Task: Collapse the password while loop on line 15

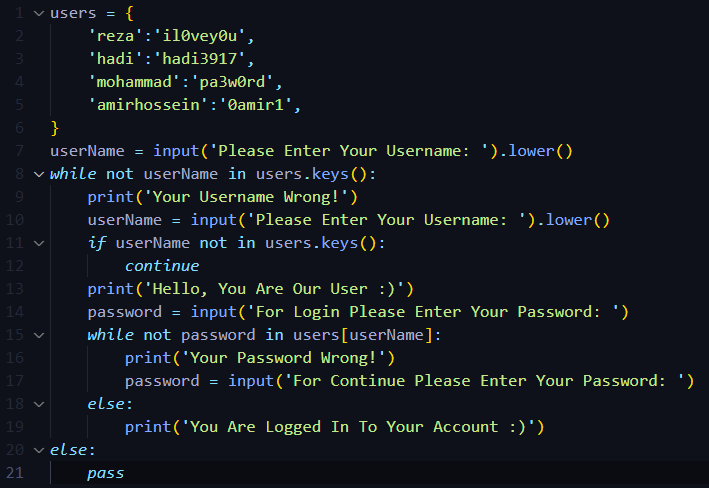Action: [x=39, y=335]
